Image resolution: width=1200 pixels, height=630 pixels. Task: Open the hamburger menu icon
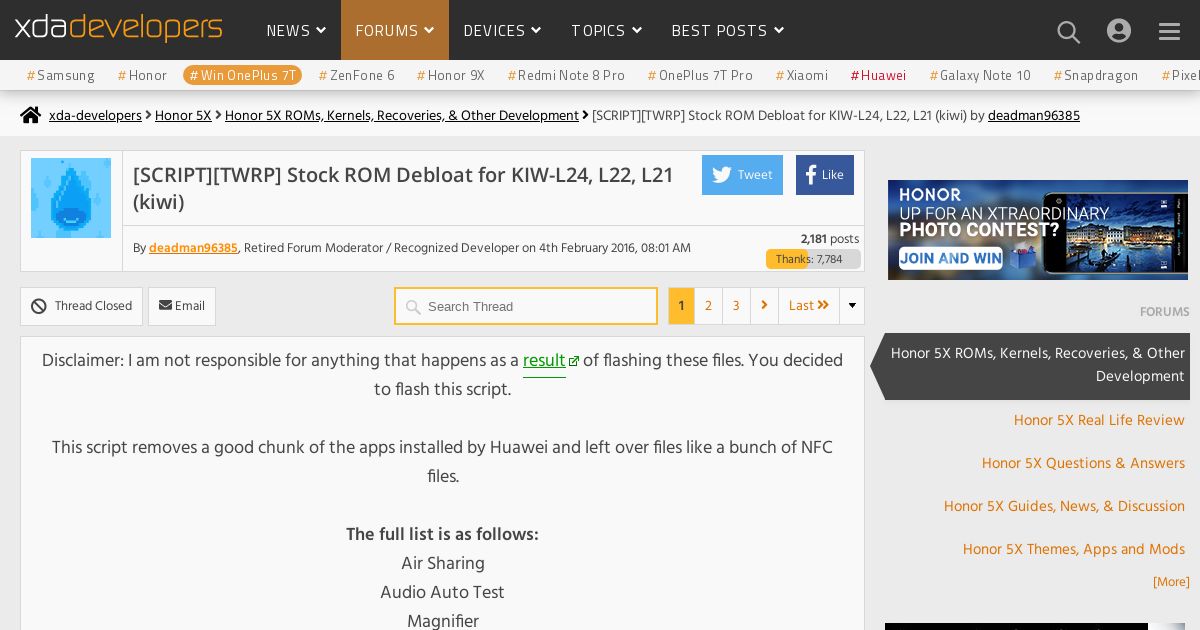1169,32
